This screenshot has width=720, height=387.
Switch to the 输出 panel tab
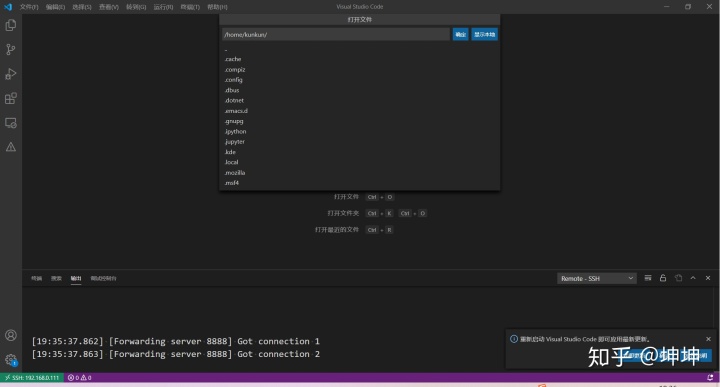(76, 278)
